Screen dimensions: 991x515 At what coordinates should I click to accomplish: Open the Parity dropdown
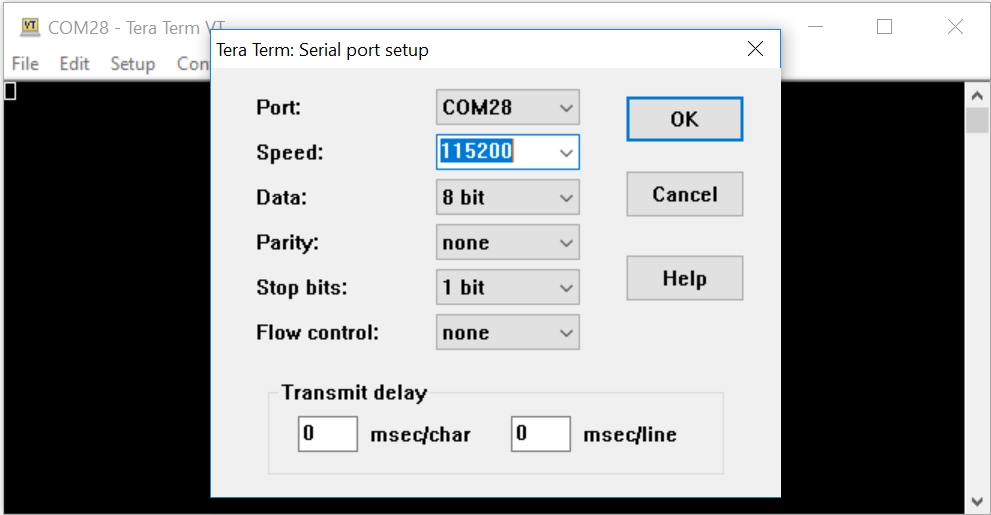coord(567,243)
